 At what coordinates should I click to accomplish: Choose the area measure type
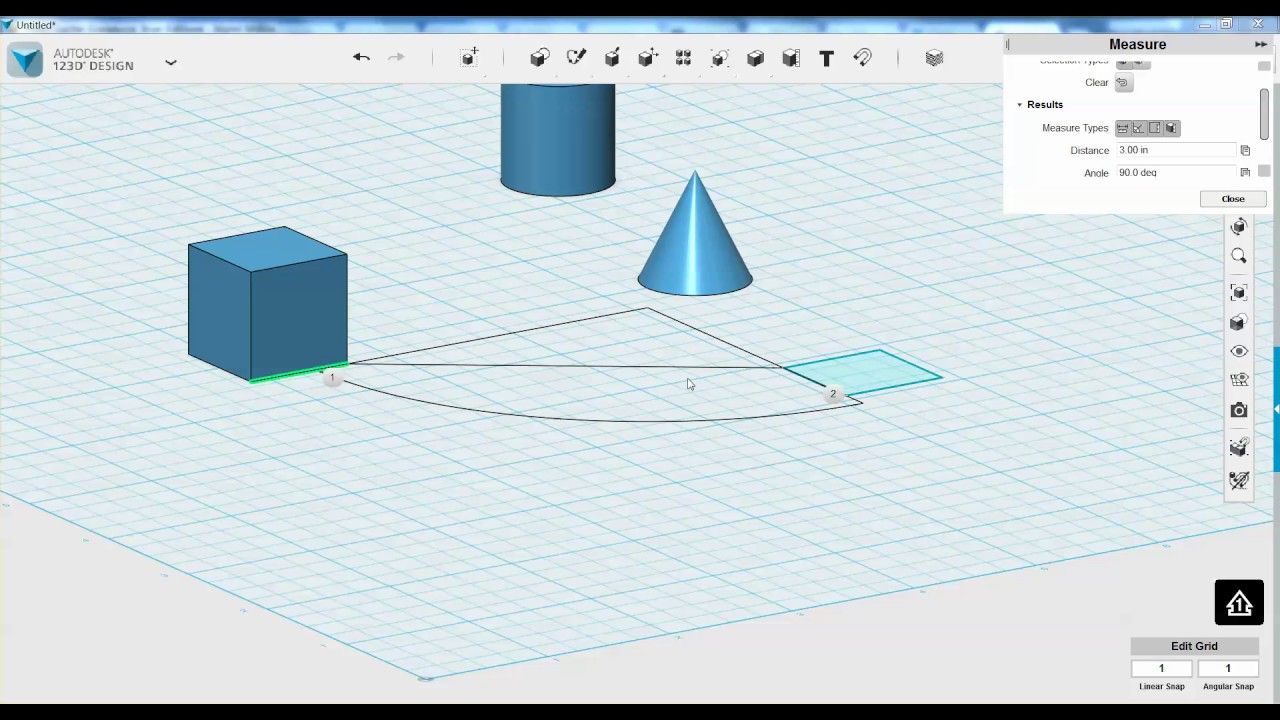(1155, 128)
